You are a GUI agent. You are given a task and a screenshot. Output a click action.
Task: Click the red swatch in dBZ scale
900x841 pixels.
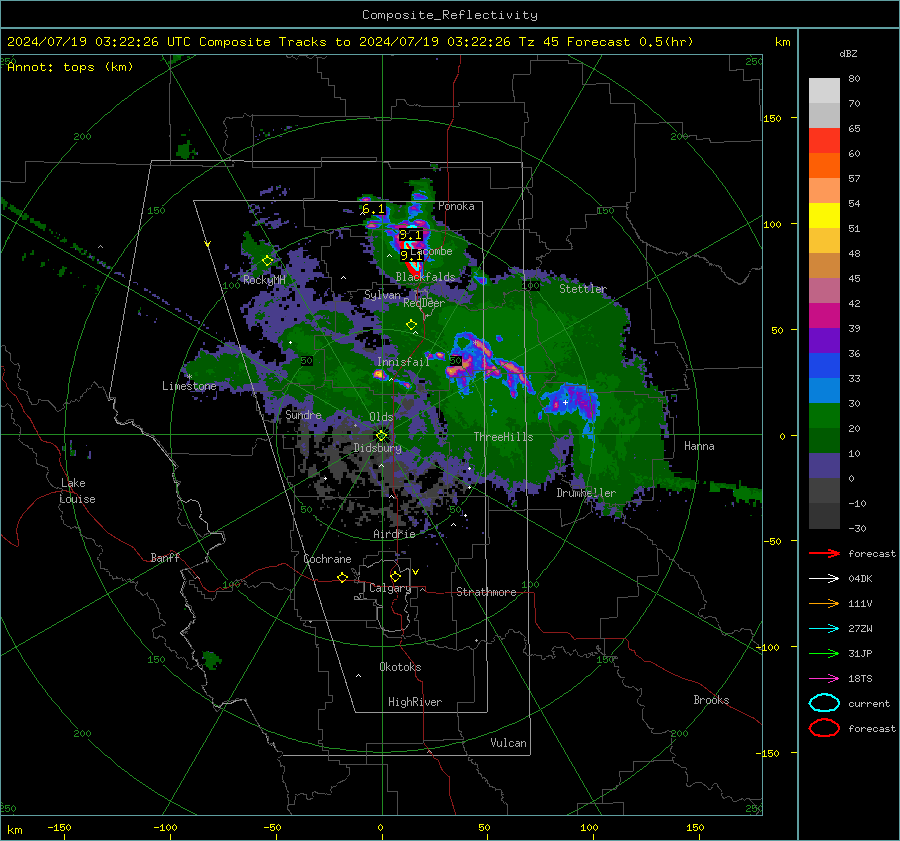[x=824, y=140]
